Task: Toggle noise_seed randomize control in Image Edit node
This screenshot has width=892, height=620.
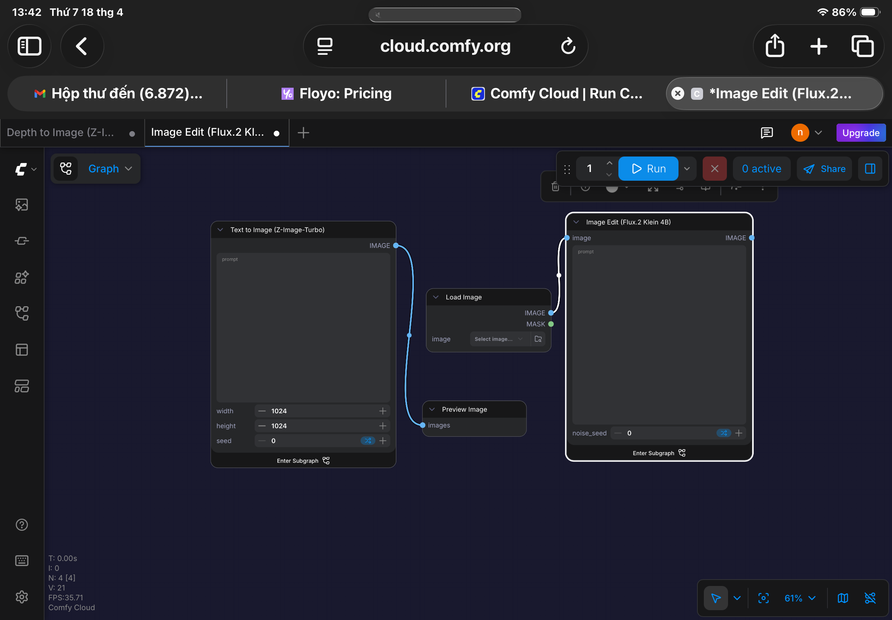Action: pos(723,433)
